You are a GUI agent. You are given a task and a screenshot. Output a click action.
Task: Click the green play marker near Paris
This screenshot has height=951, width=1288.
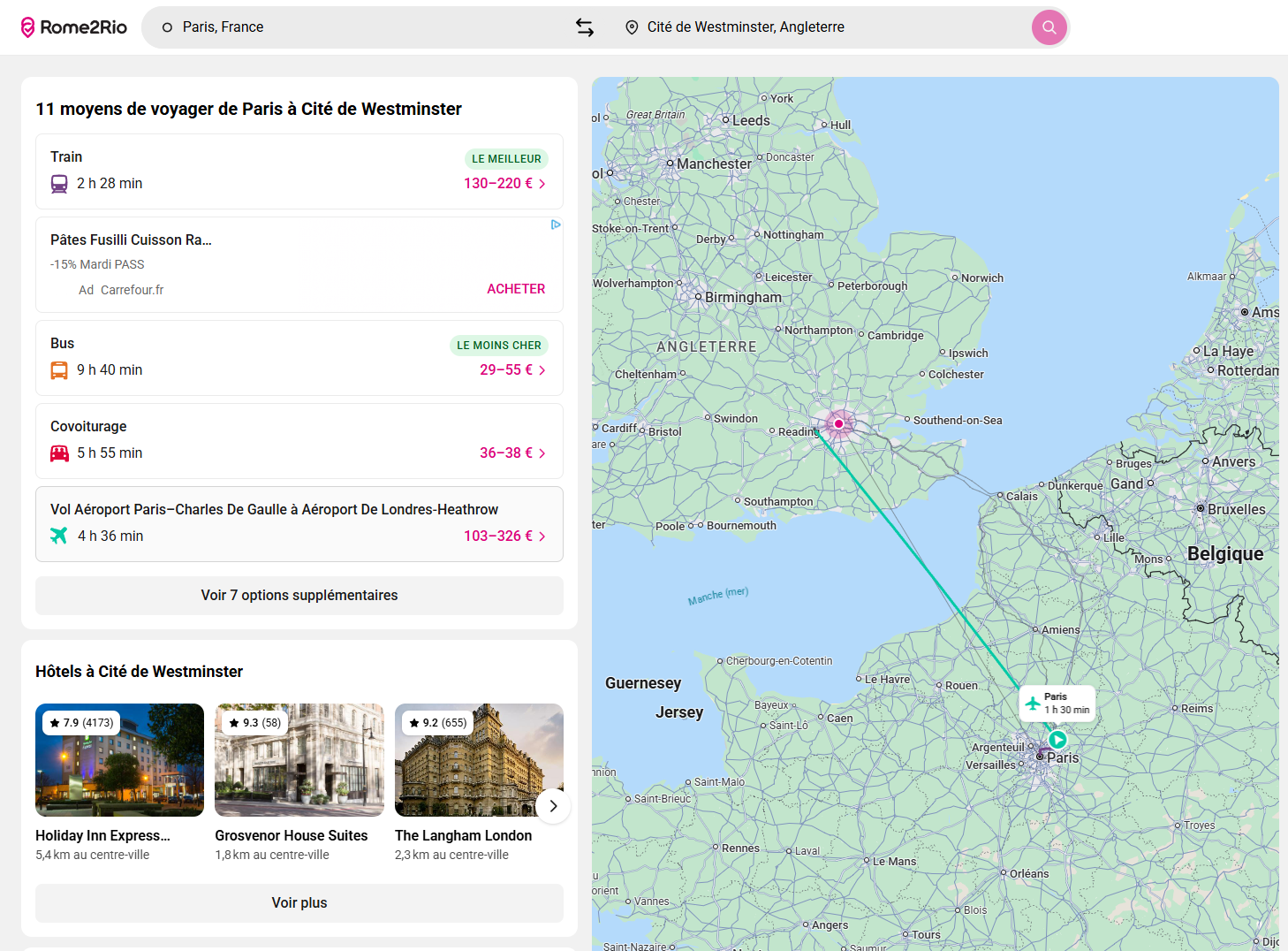click(x=1057, y=739)
